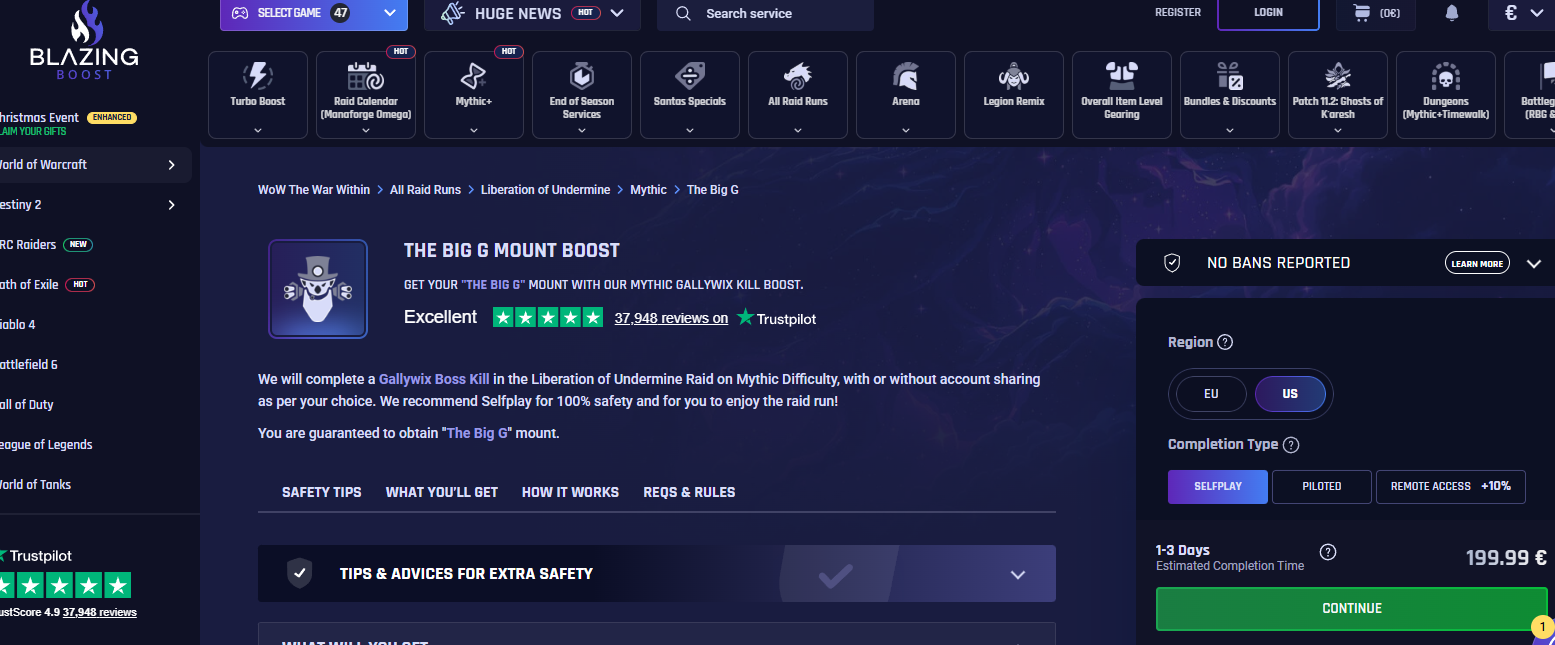Select US region
Image resolution: width=1555 pixels, height=645 pixels.
click(1290, 394)
